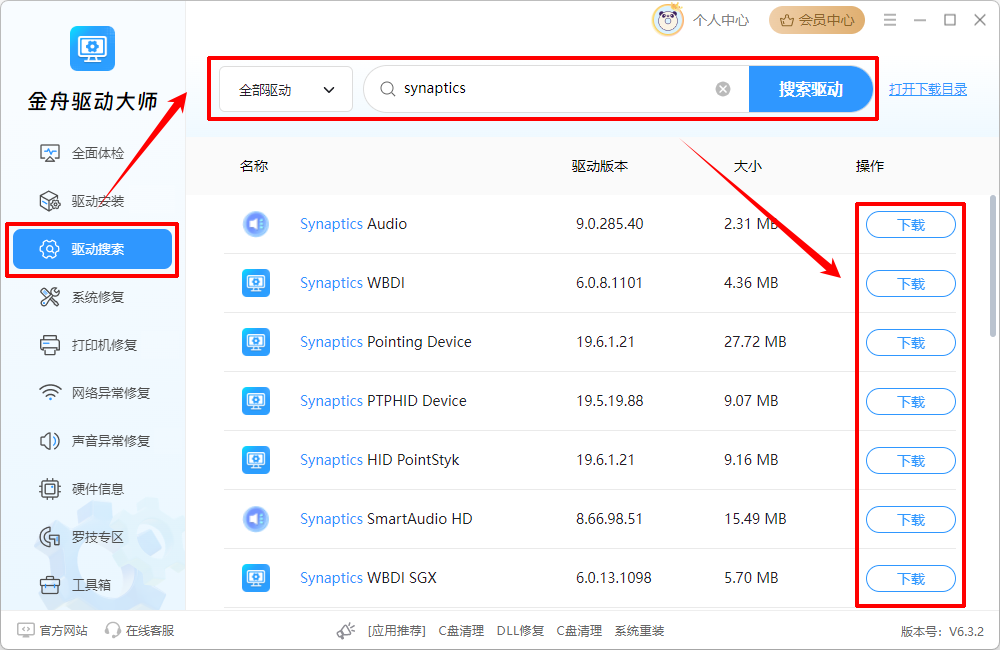1000x650 pixels.
Task: Download Synaptics Pointing Device driver
Action: pos(911,343)
